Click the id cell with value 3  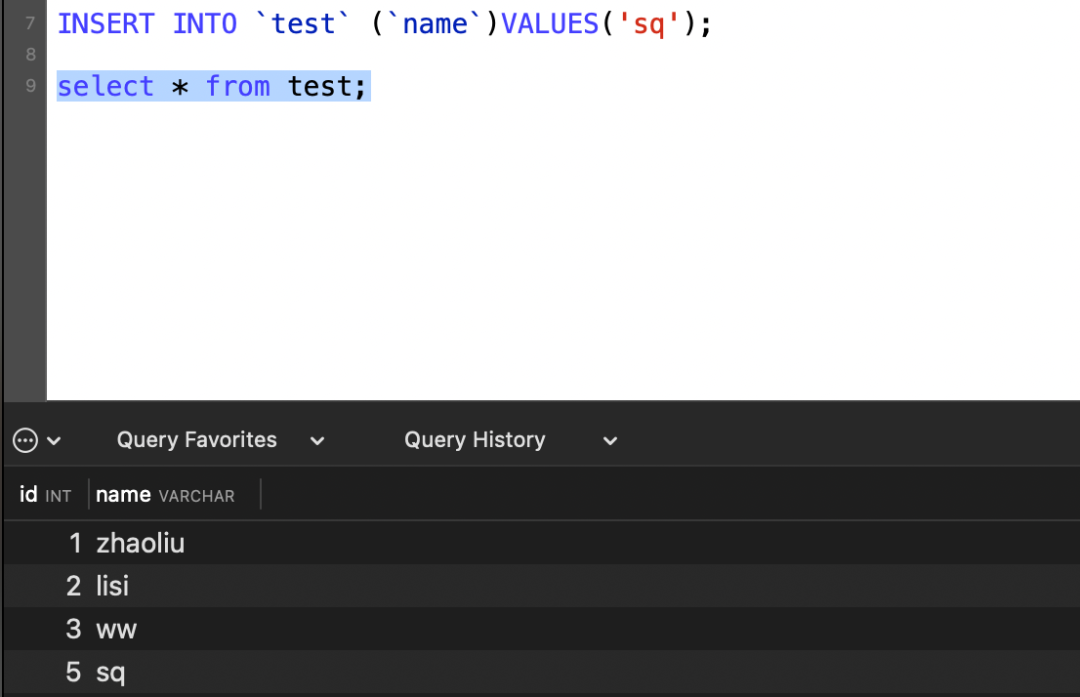point(73,629)
